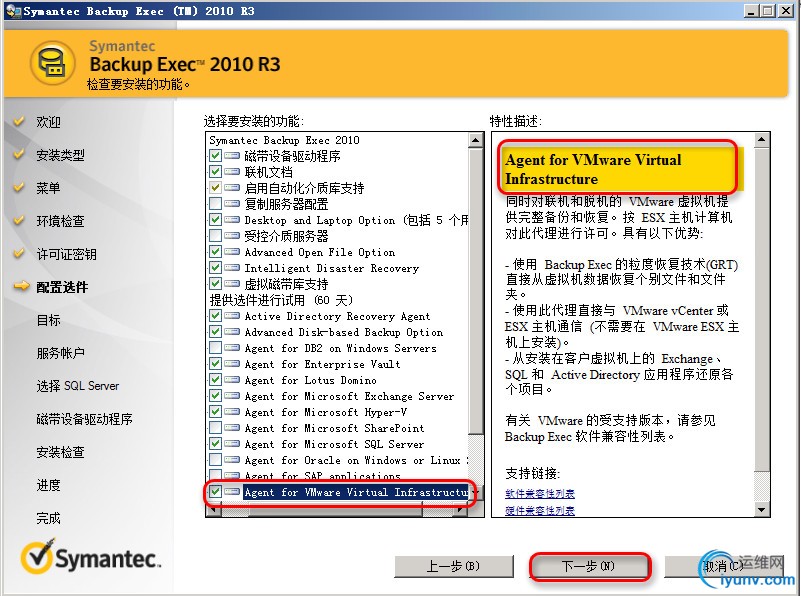Enable 复制服务器配置 checkbox
Screen dimensions: 801x596
point(215,204)
